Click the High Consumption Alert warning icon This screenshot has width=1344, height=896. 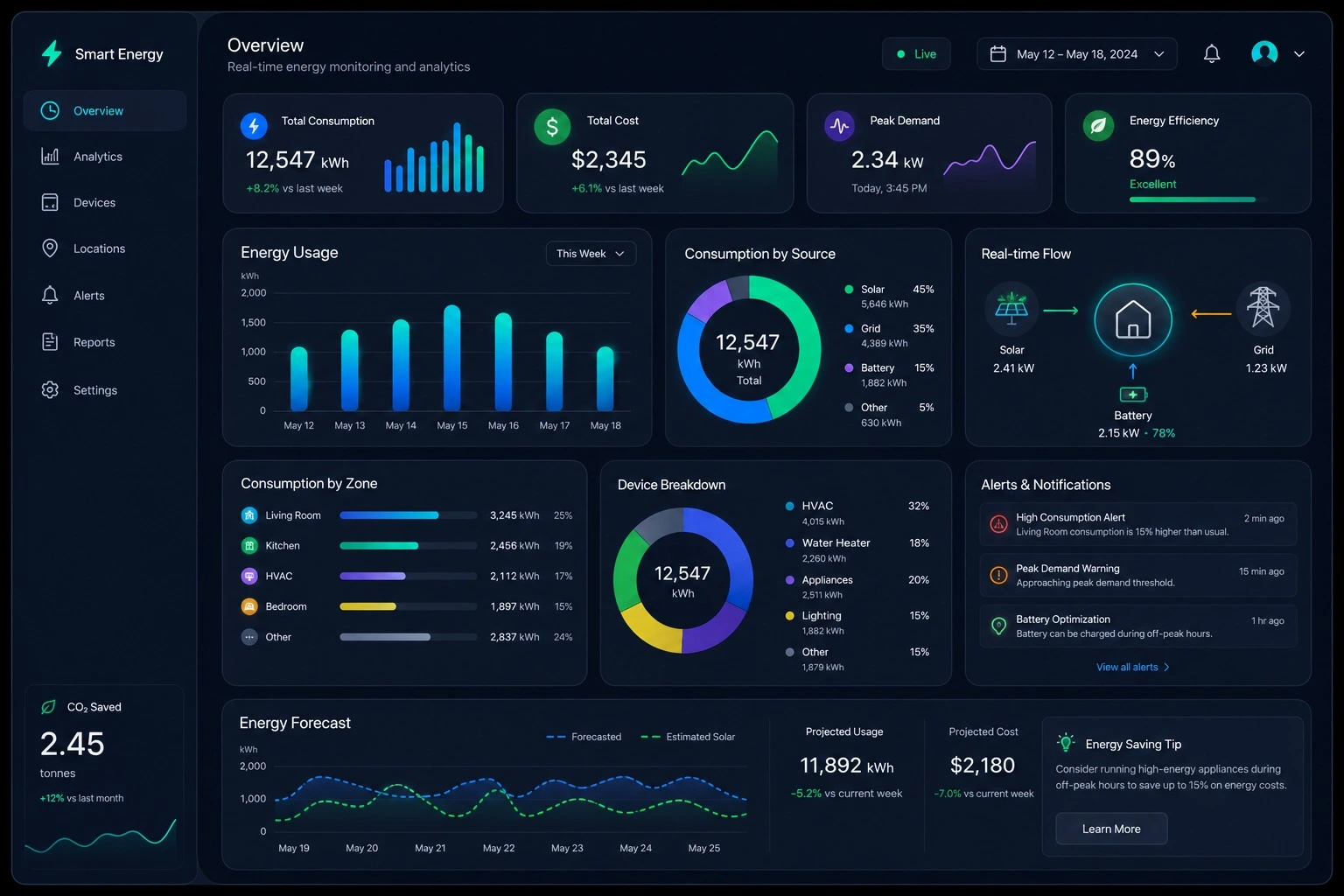pyautogui.click(x=998, y=524)
